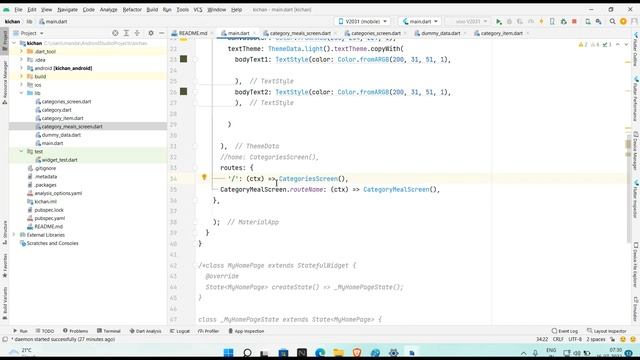Open the Search Everywhere magnifier icon

pyautogui.click(x=612, y=21)
